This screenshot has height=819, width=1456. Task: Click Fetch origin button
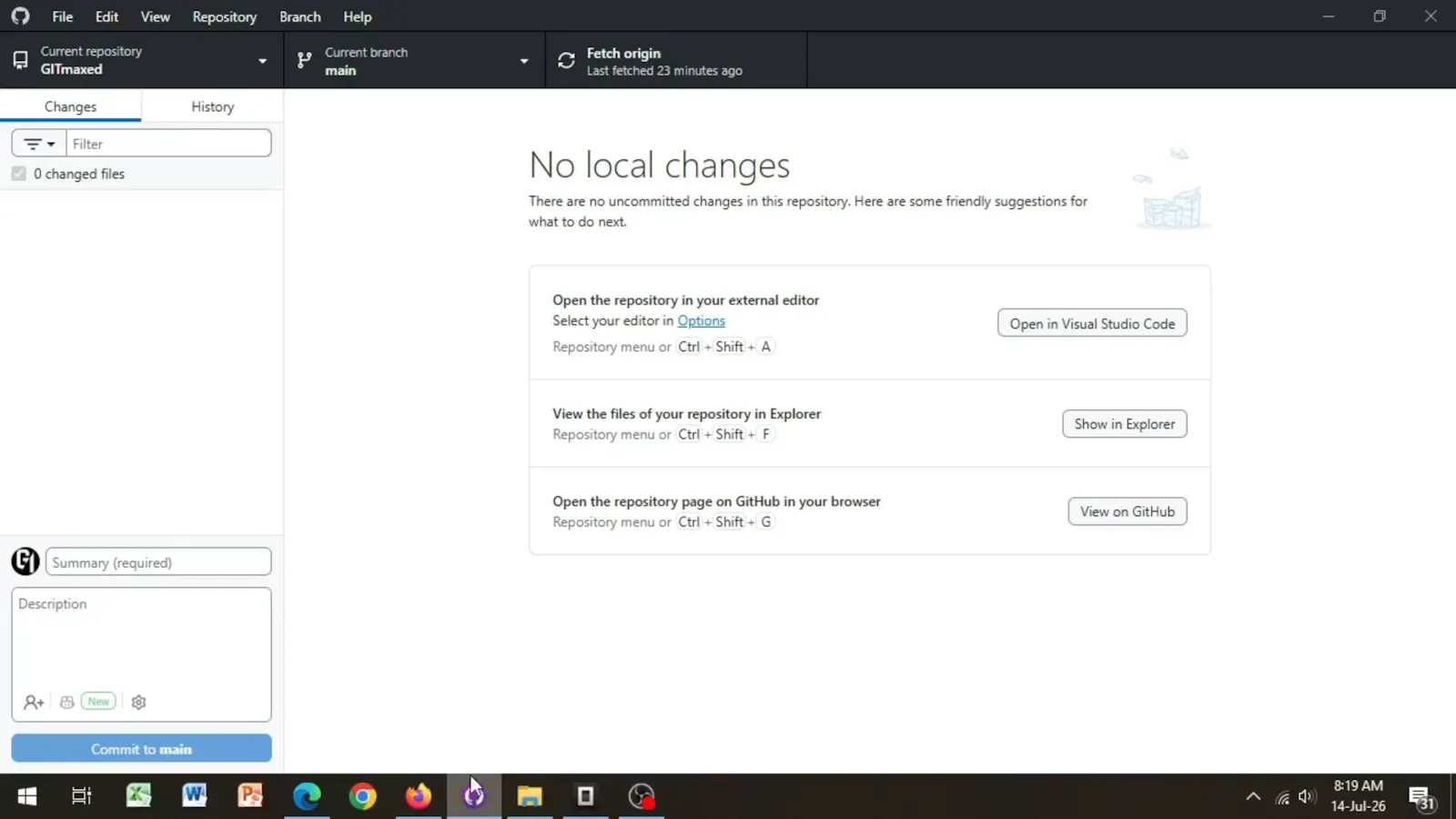676,60
